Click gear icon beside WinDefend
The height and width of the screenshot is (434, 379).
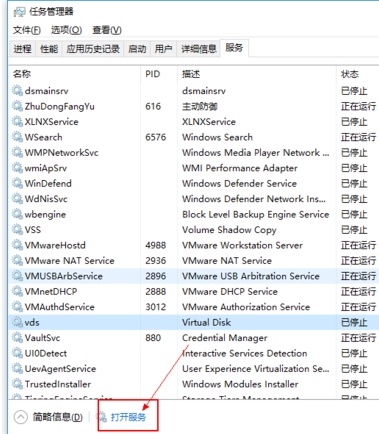17,183
